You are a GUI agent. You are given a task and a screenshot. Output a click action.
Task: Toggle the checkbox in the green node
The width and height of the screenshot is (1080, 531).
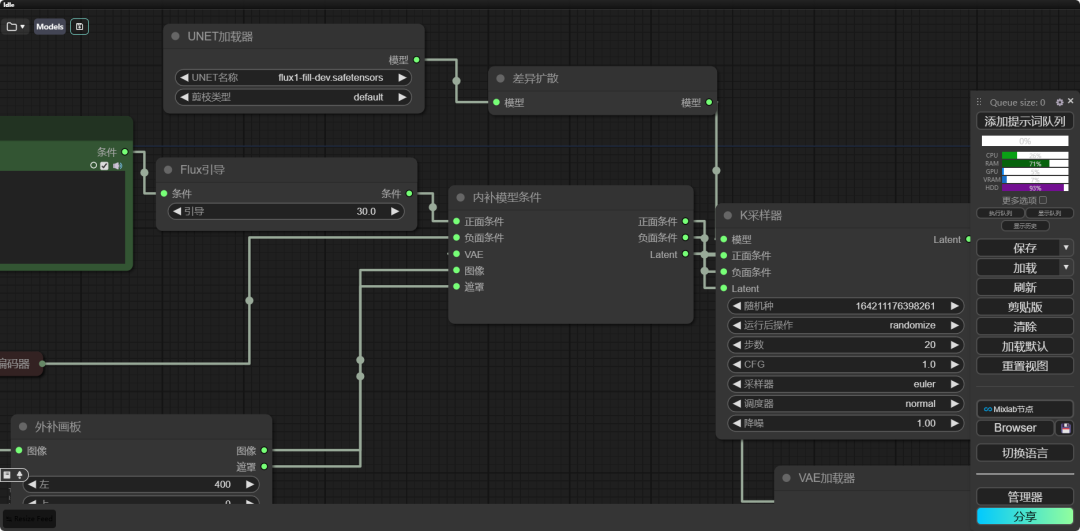104,166
